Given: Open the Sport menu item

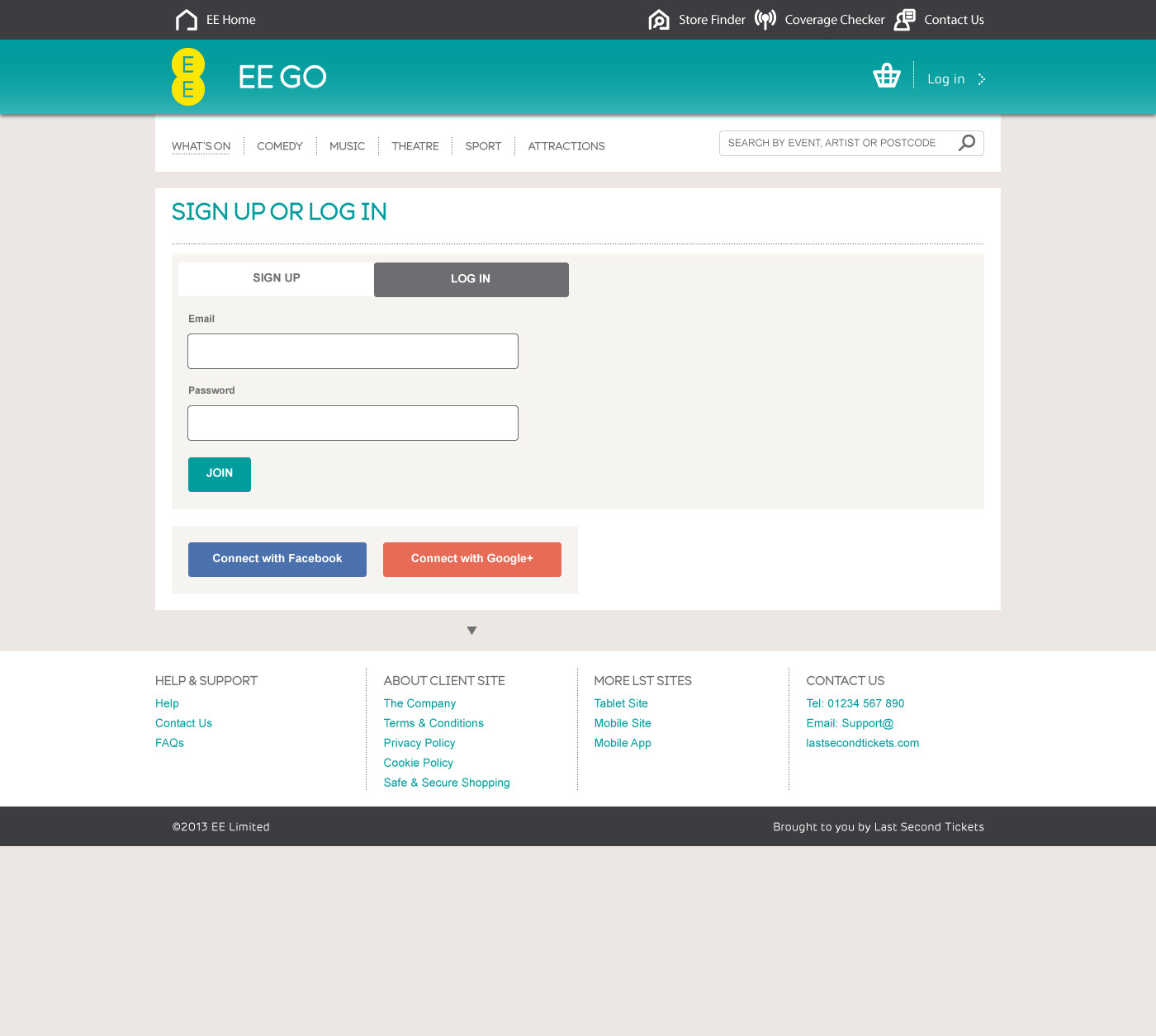Looking at the screenshot, I should coord(483,146).
